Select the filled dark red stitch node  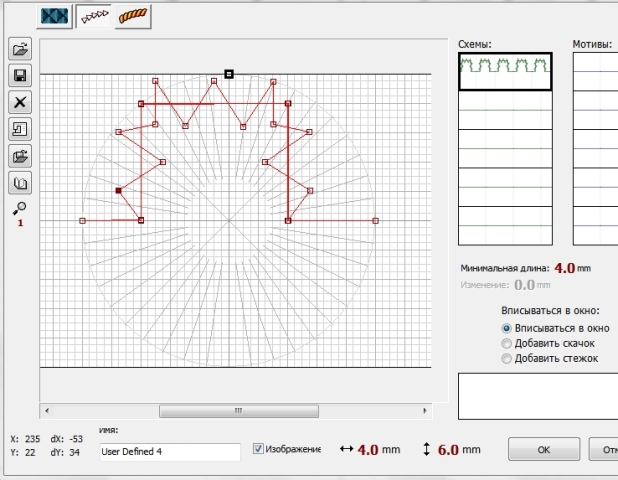pos(118,190)
